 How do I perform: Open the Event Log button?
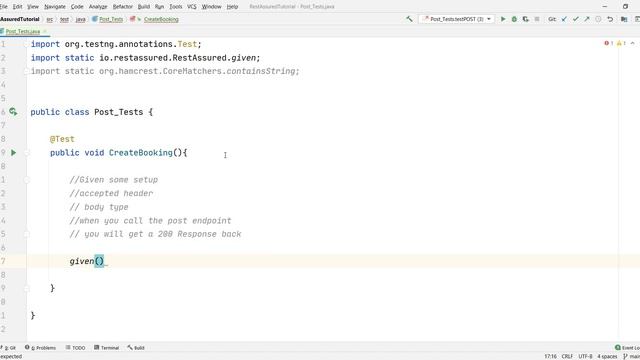(628, 348)
